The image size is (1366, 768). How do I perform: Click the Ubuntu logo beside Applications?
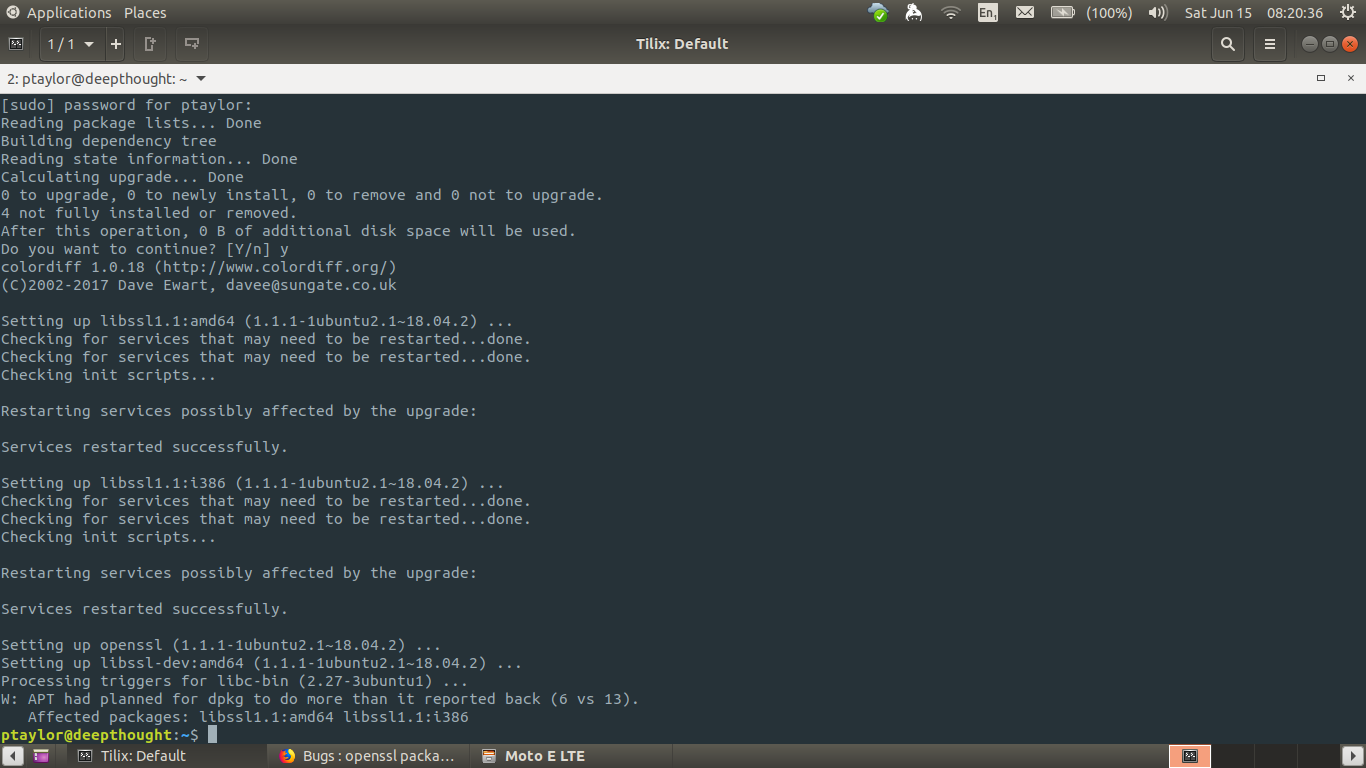coord(13,13)
